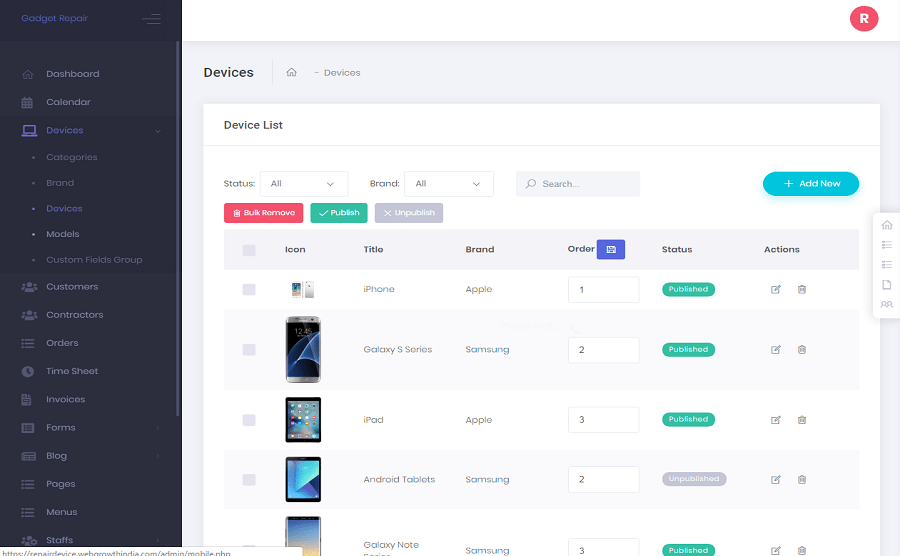The image size is (900, 556).
Task: Click the search magnifier icon
Action: (531, 184)
